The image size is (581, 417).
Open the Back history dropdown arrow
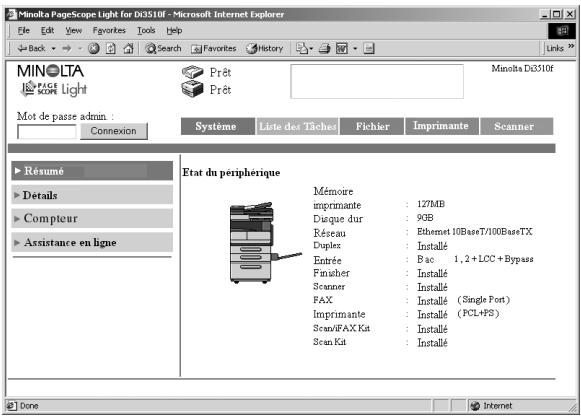pos(53,49)
